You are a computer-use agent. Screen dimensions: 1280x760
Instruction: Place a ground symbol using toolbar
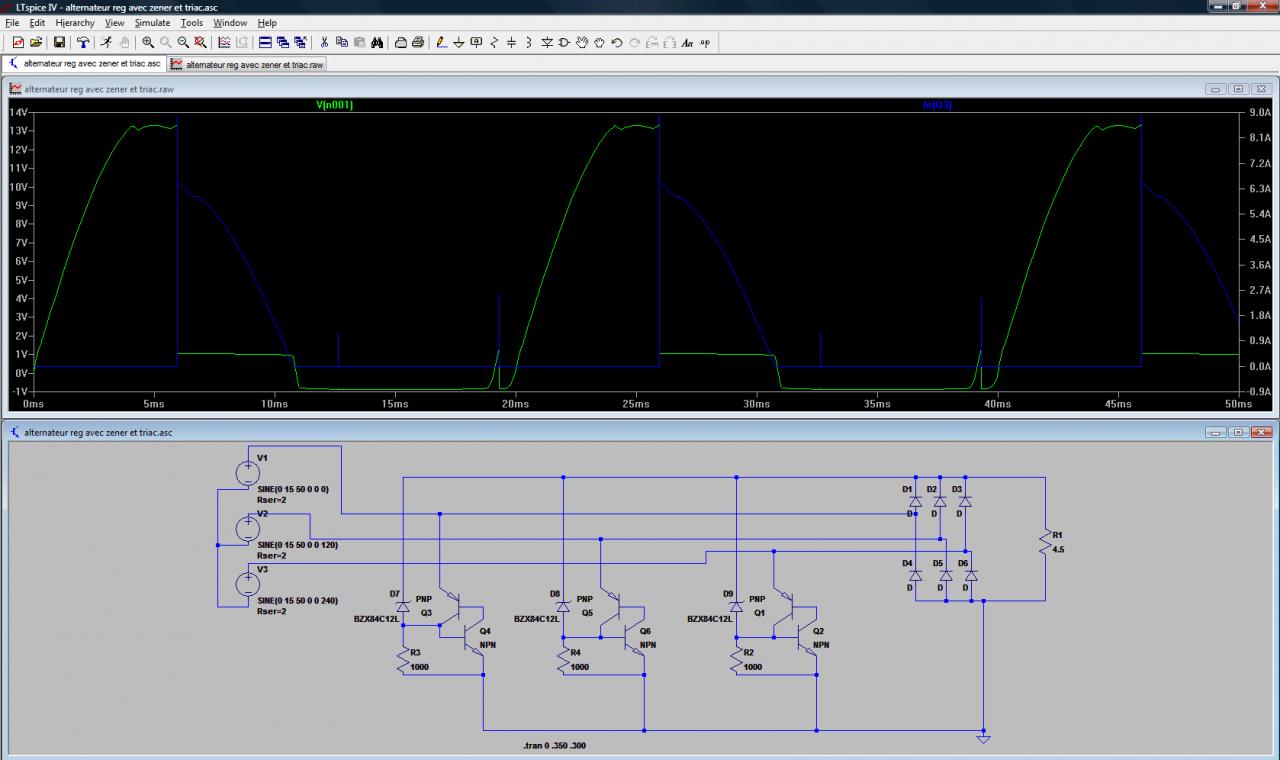click(459, 42)
